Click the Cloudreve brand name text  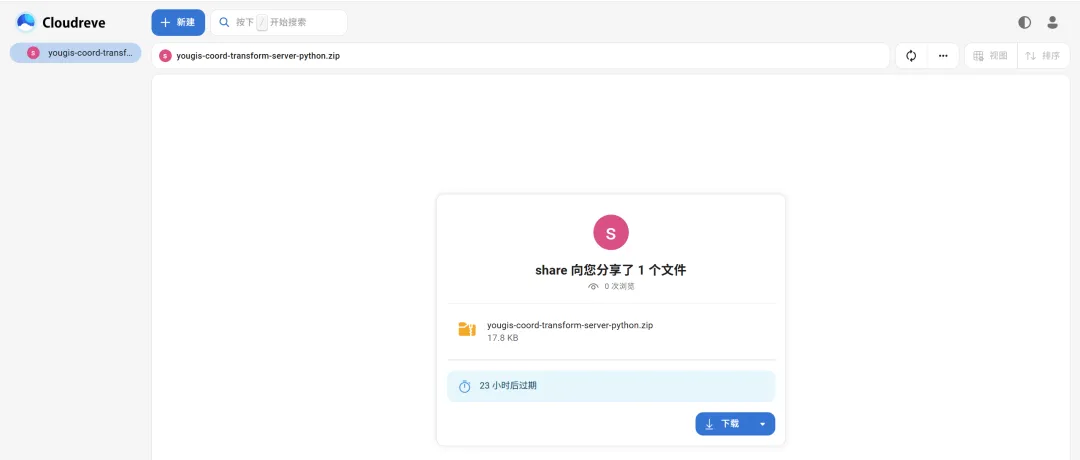[74, 23]
